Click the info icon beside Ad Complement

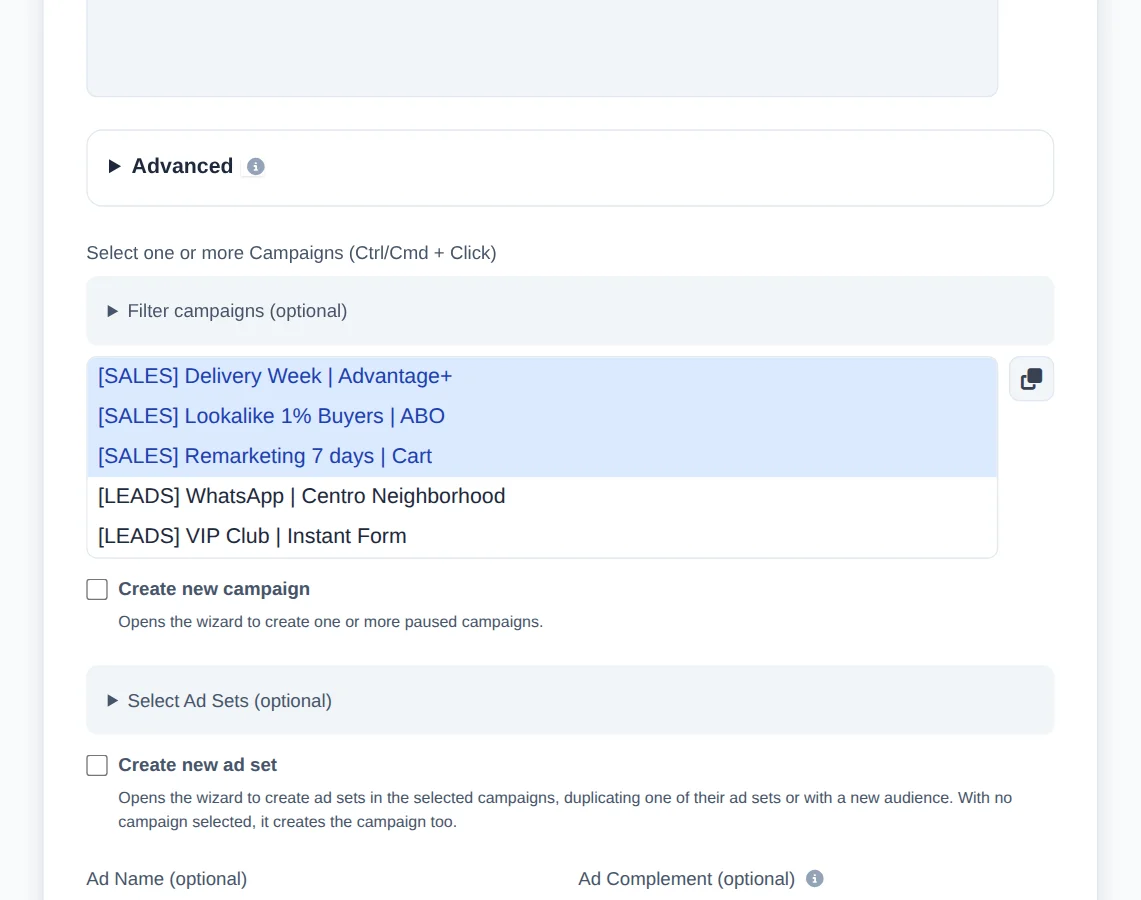click(x=815, y=879)
